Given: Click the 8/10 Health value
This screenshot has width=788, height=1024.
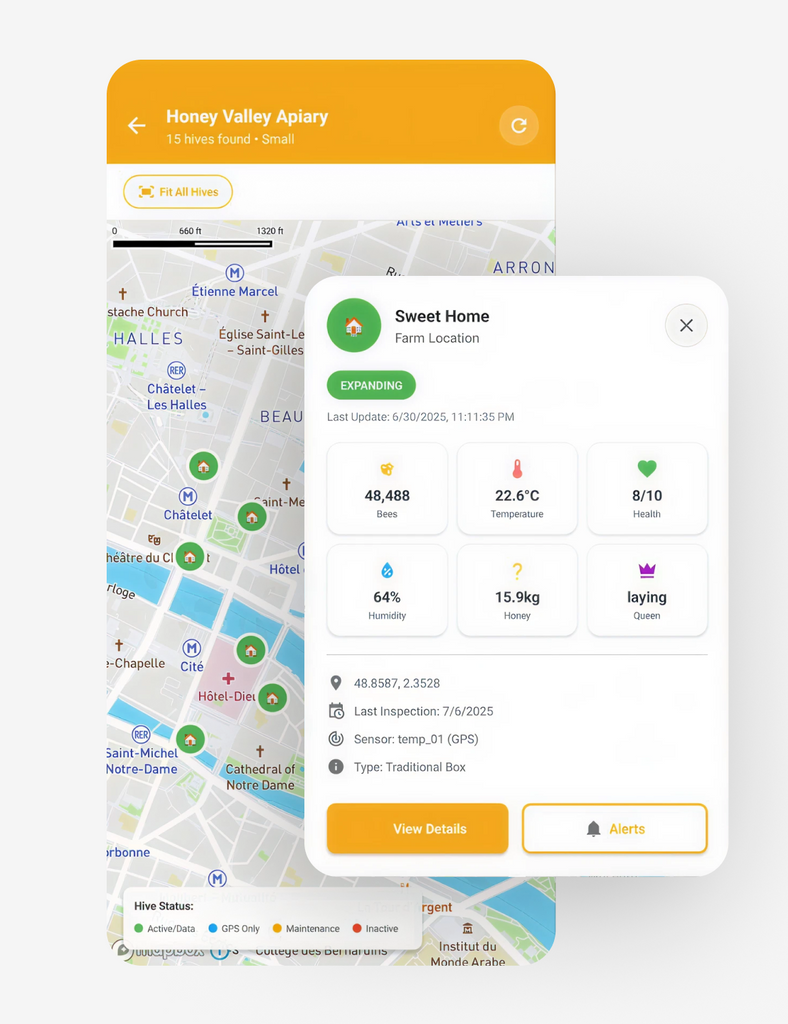Looking at the screenshot, I should [647, 496].
